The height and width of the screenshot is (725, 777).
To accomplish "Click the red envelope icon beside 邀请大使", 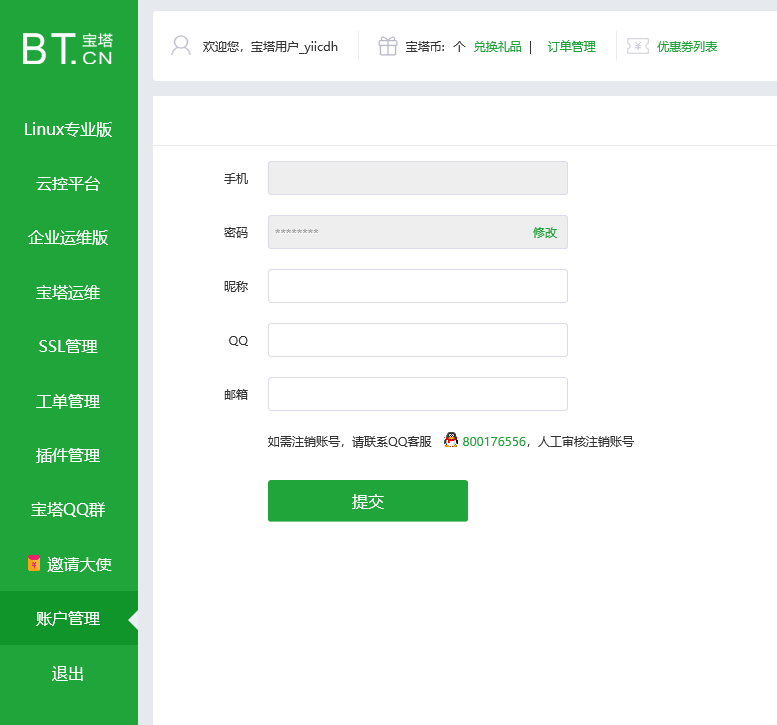I will pos(34,563).
